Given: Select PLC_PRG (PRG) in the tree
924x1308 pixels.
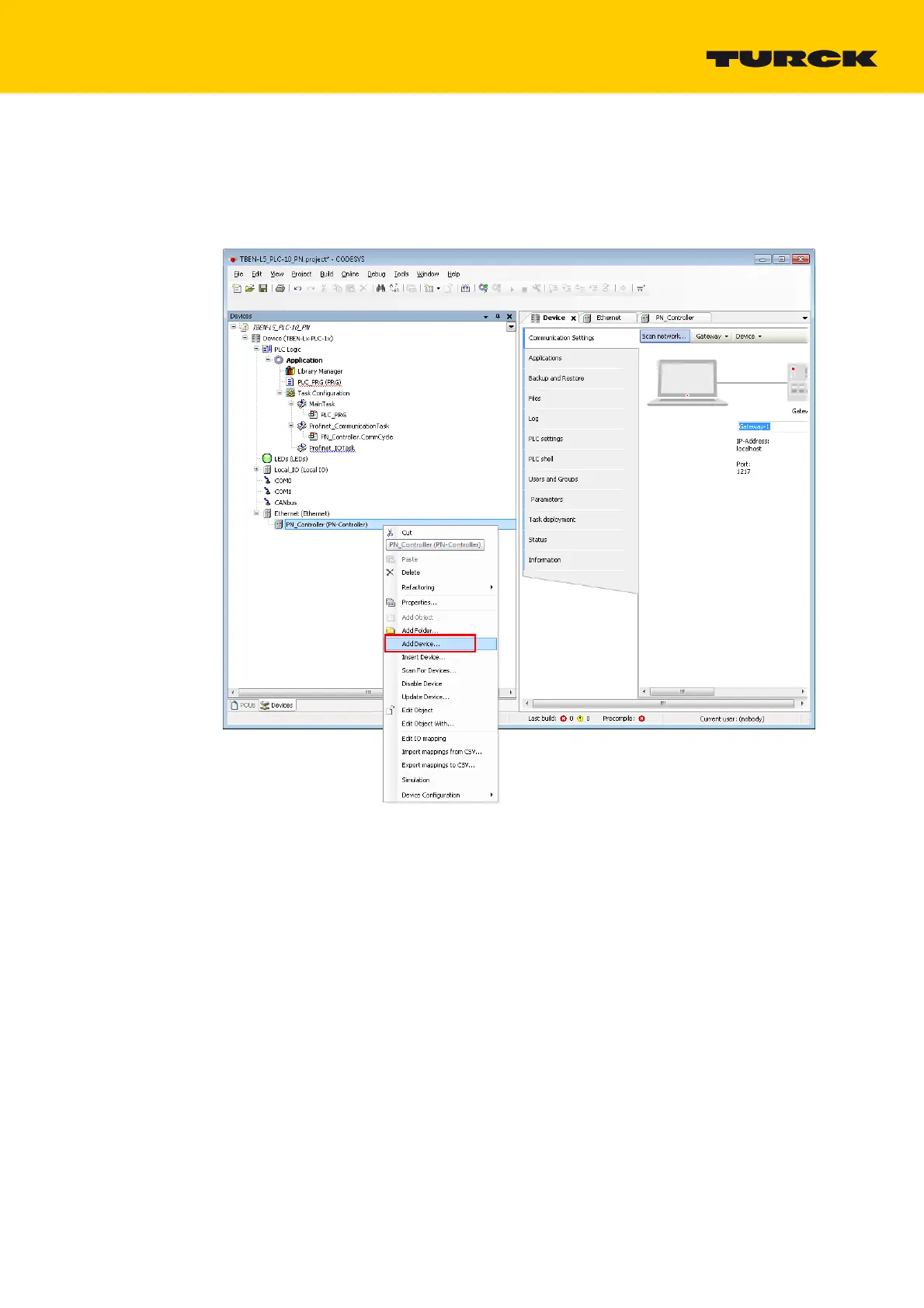Looking at the screenshot, I should [318, 382].
